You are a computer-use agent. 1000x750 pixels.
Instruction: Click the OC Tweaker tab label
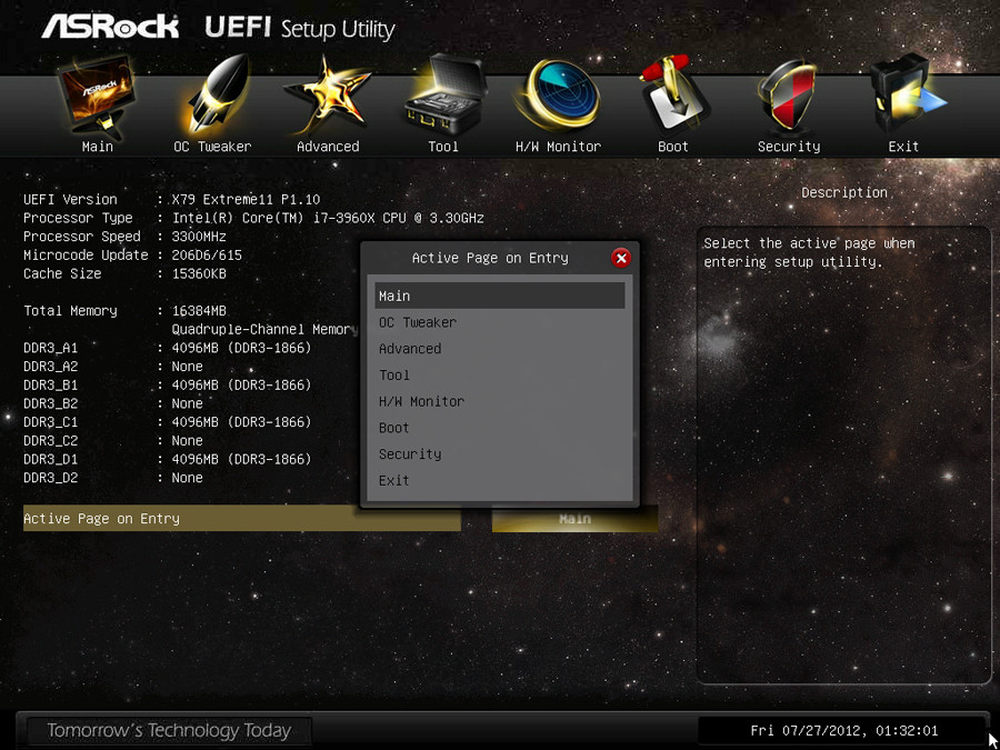point(212,147)
